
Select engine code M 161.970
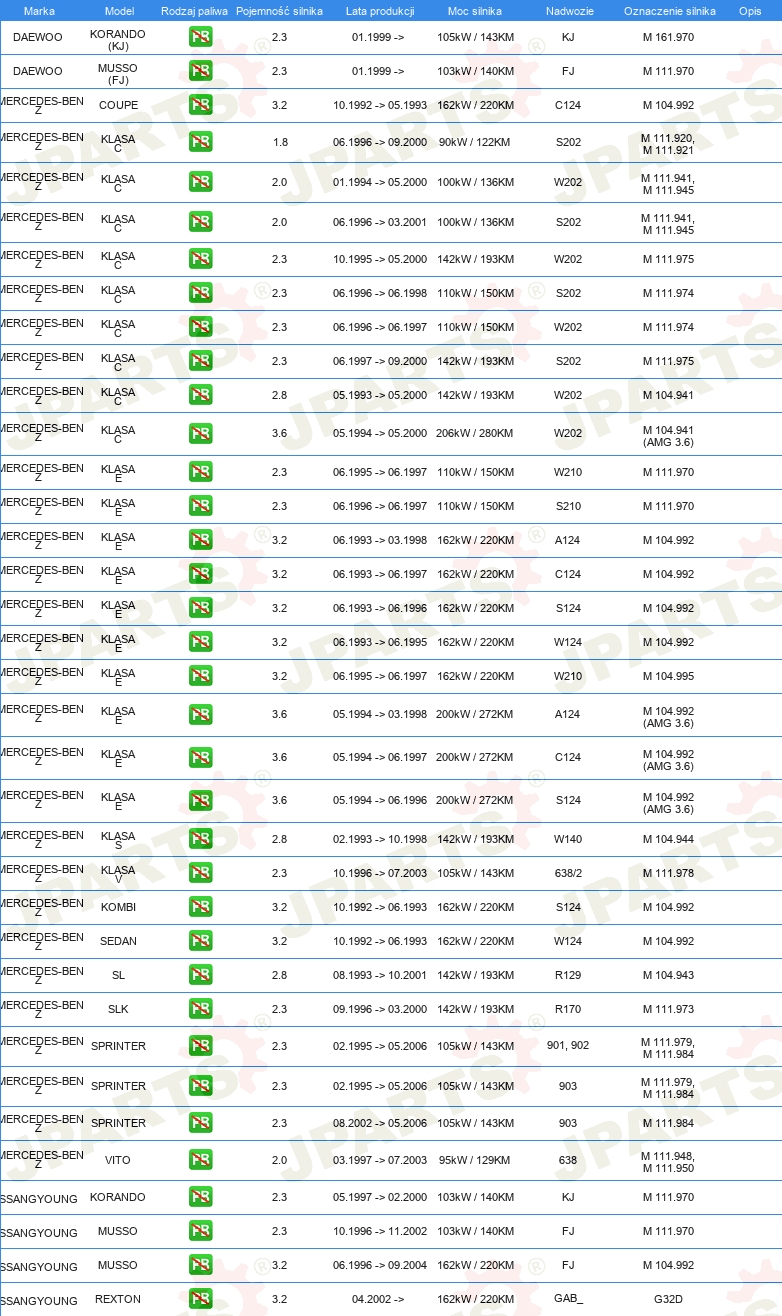pos(668,37)
